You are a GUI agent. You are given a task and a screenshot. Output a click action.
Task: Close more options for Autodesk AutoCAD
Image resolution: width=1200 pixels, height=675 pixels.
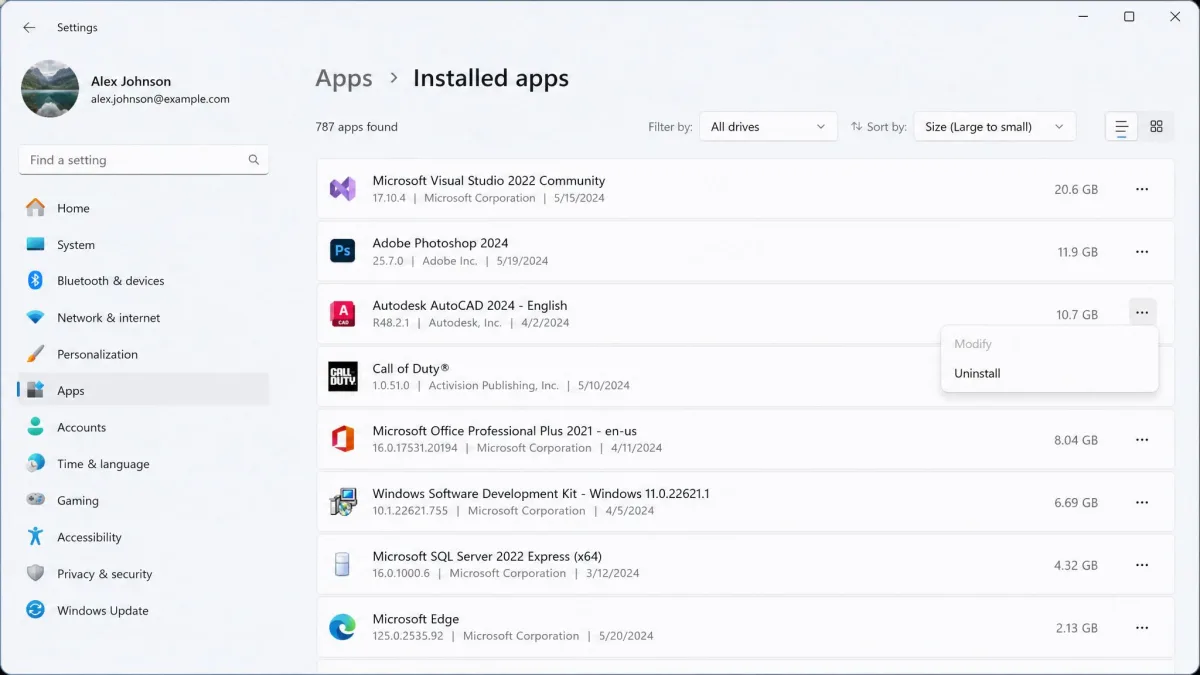click(x=1142, y=314)
